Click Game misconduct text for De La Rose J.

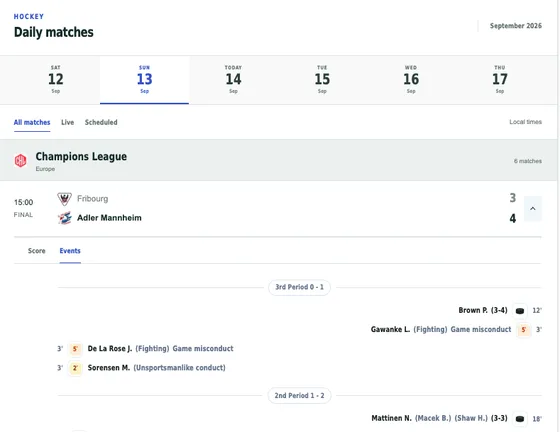coord(203,349)
